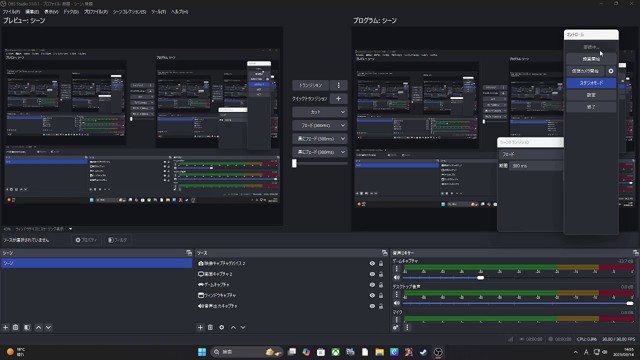Mute デスクトップ音声 with its speaker icon
This screenshot has width=640, height=360.
coord(397,303)
